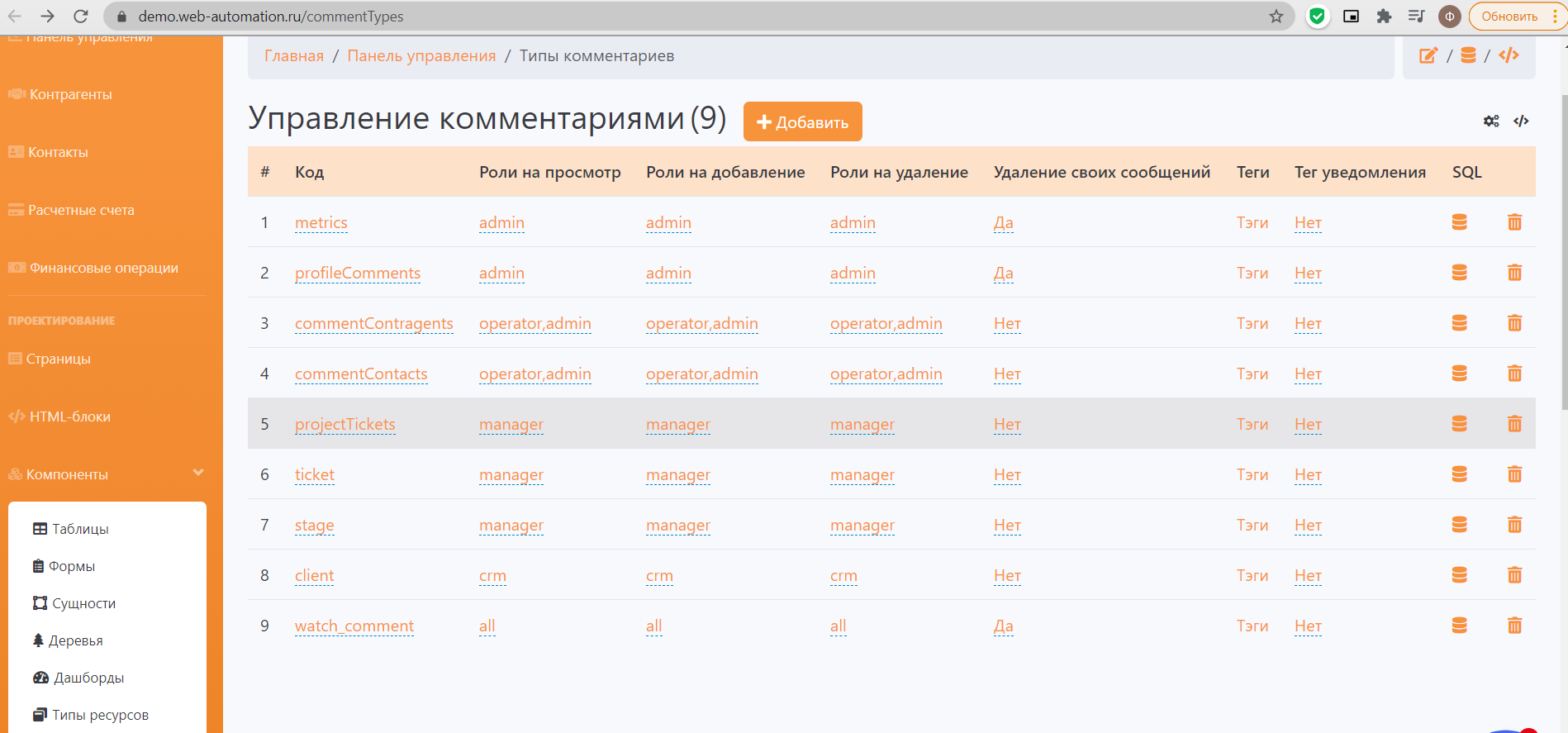The image size is (1568, 733).
Task: Select Таблицы in the components submenu
Action: click(x=80, y=529)
